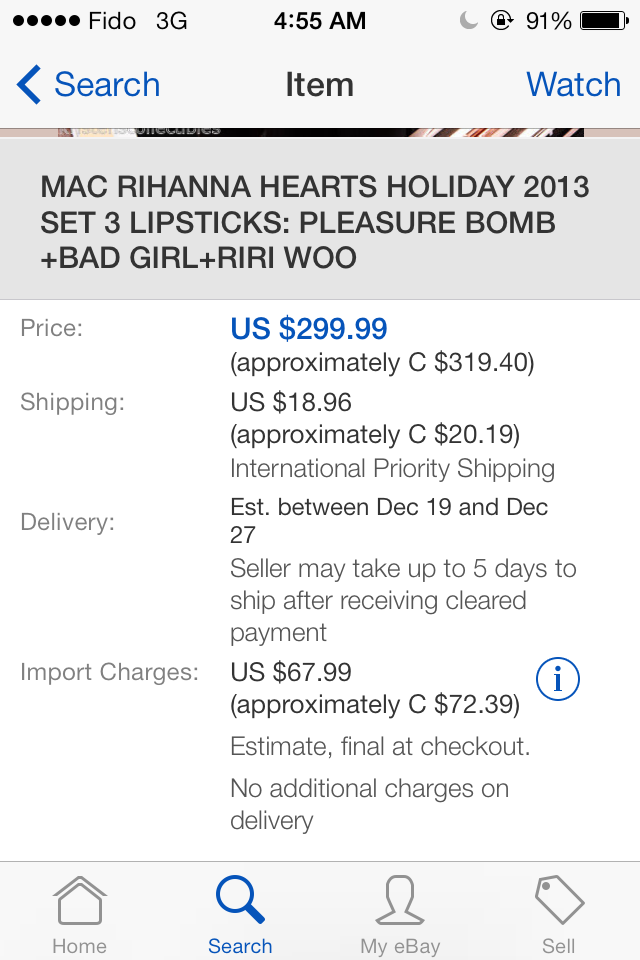Switch to the Sell tab label
The image size is (640, 960).
(559, 946)
